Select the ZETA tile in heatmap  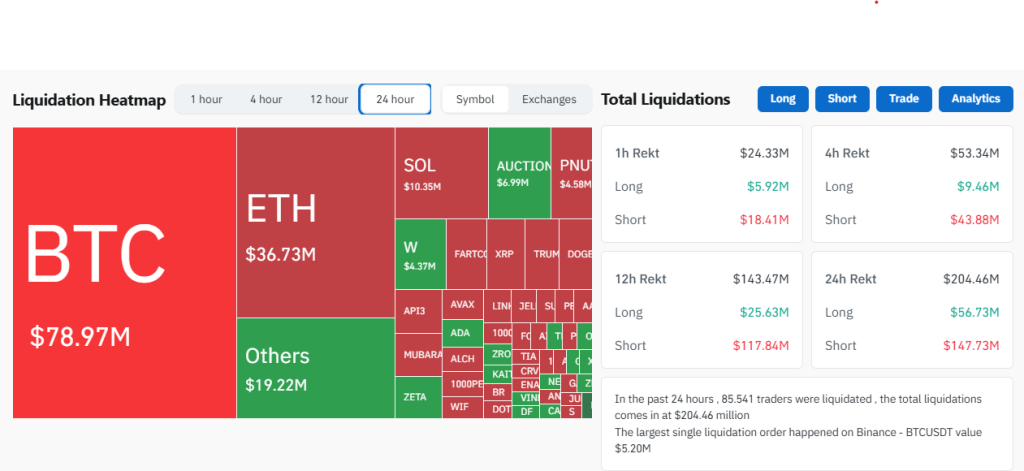[419, 396]
